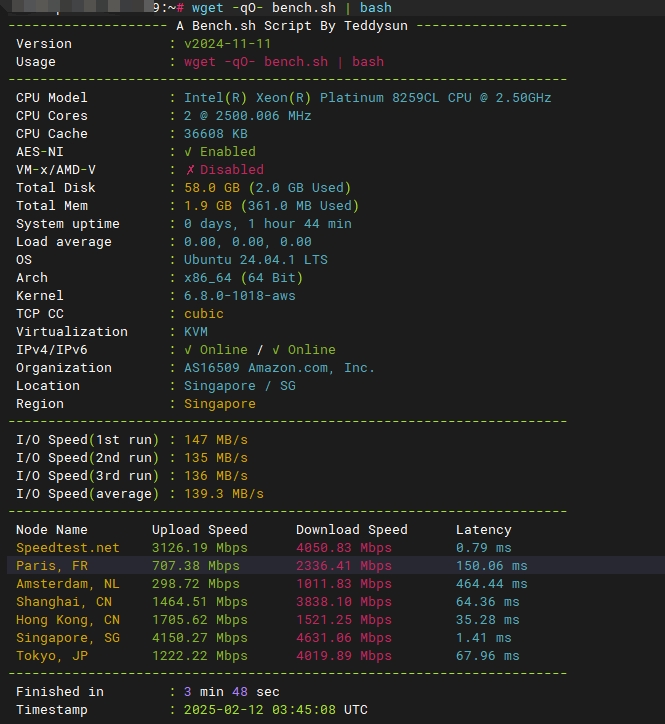This screenshot has width=665, height=724.
Task: Click the Download Speed column header
Action: (351, 530)
